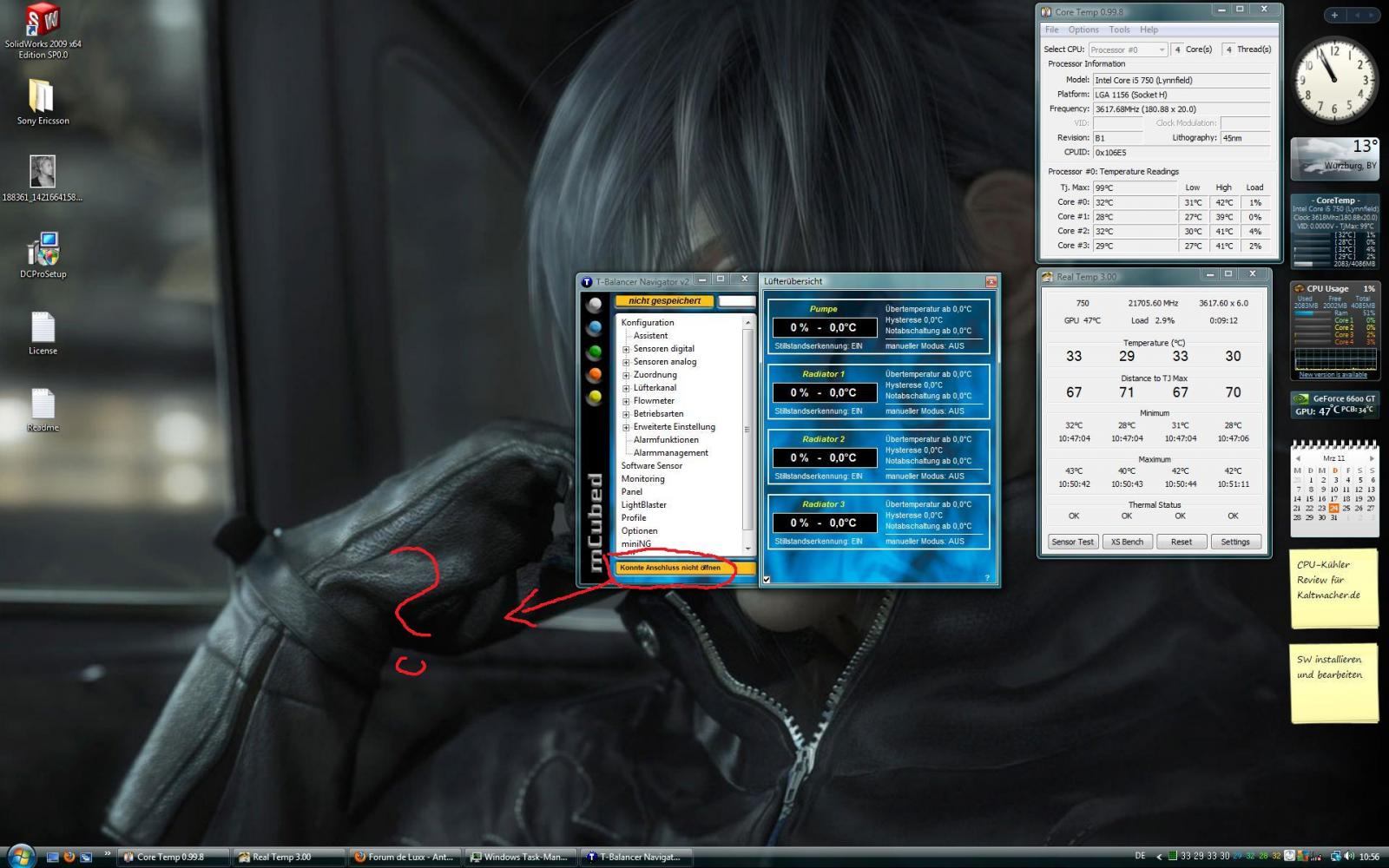Image resolution: width=1389 pixels, height=868 pixels.
Task: Select LightBlaster in the T-Balancer tree
Action: coord(643,505)
